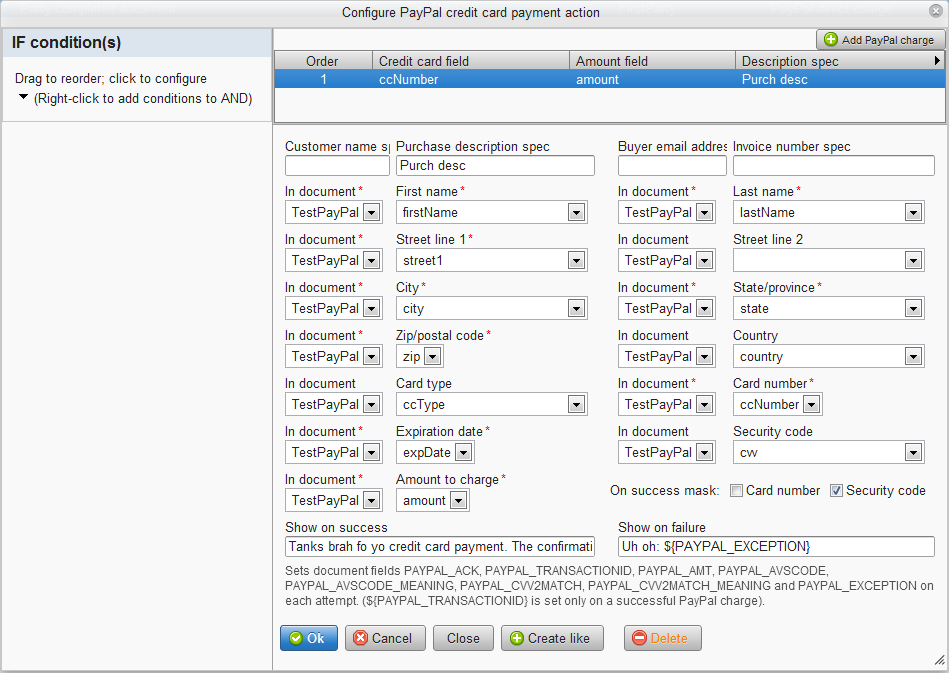The image size is (949, 673).
Task: Click the Close button
Action: pos(463,638)
